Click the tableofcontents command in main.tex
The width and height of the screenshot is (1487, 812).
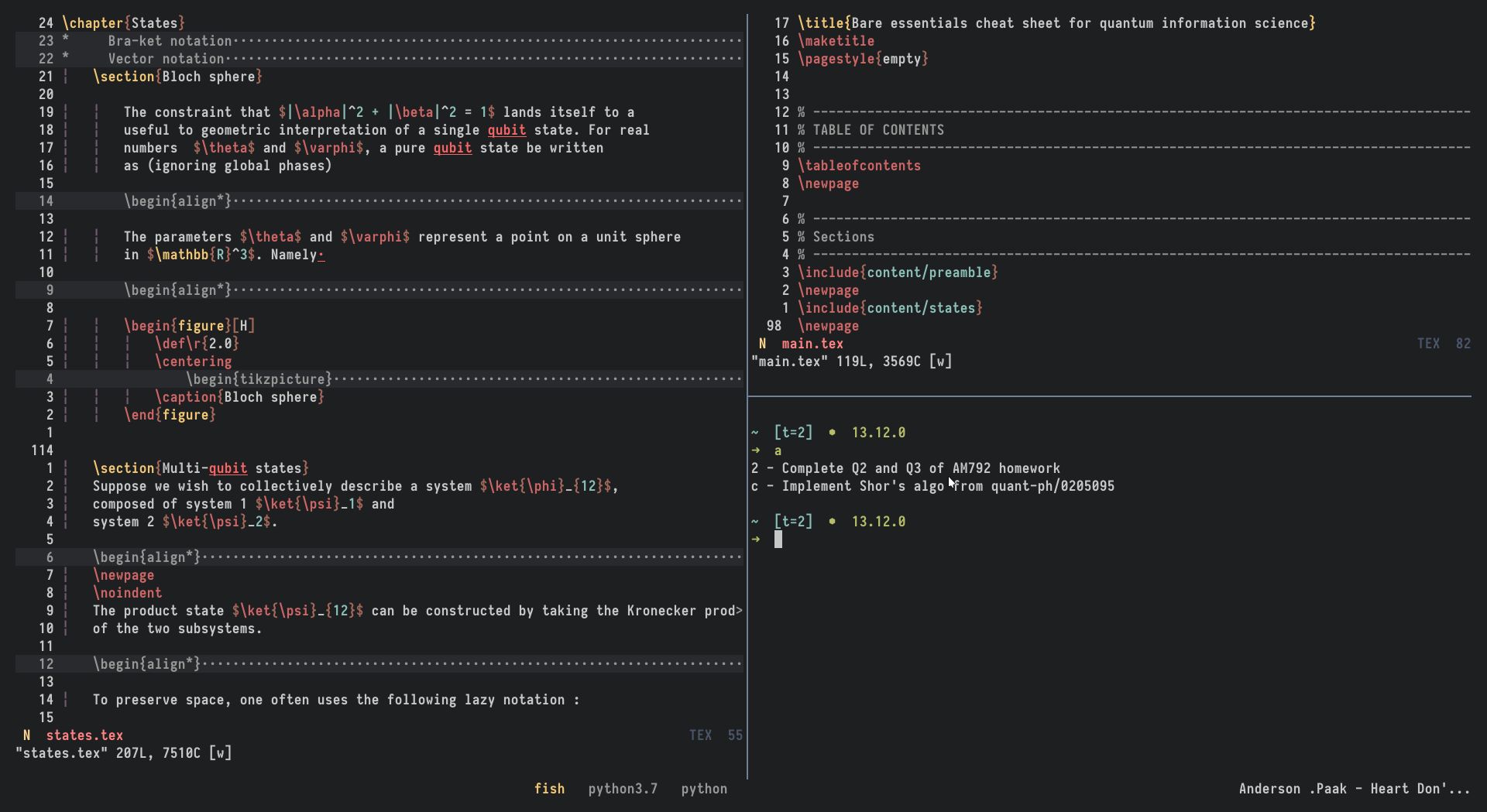pos(860,165)
